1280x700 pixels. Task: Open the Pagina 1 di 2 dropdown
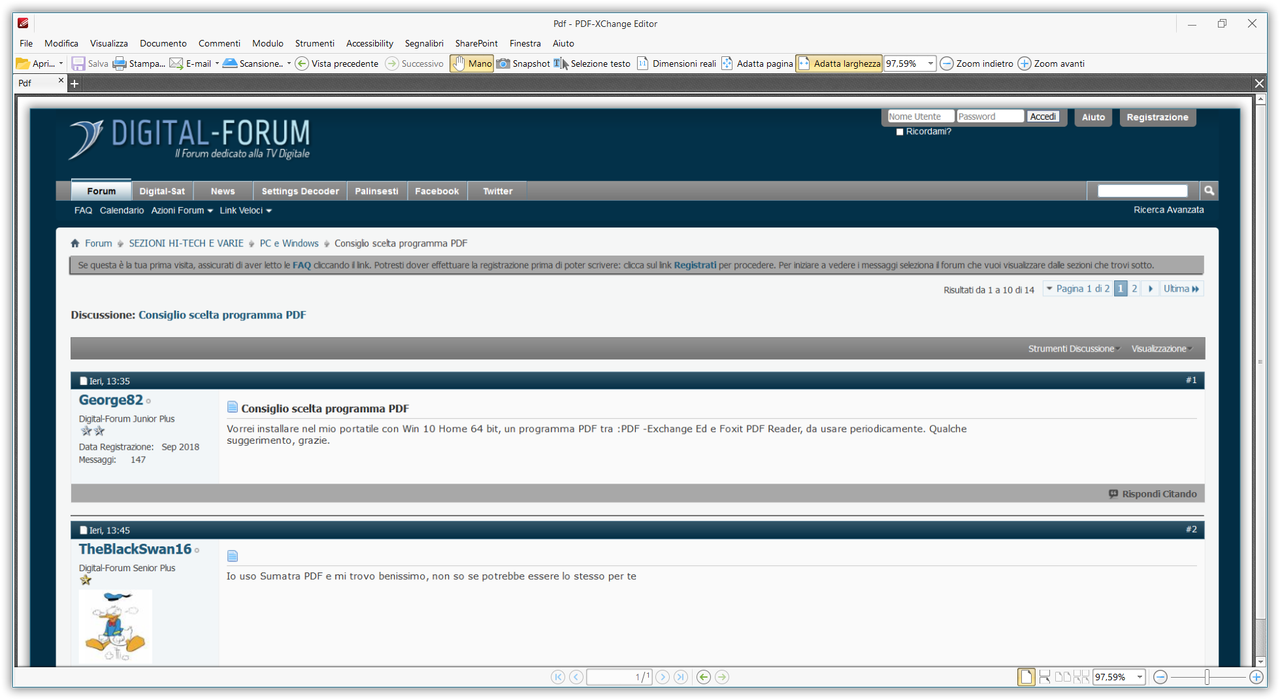pos(1076,289)
